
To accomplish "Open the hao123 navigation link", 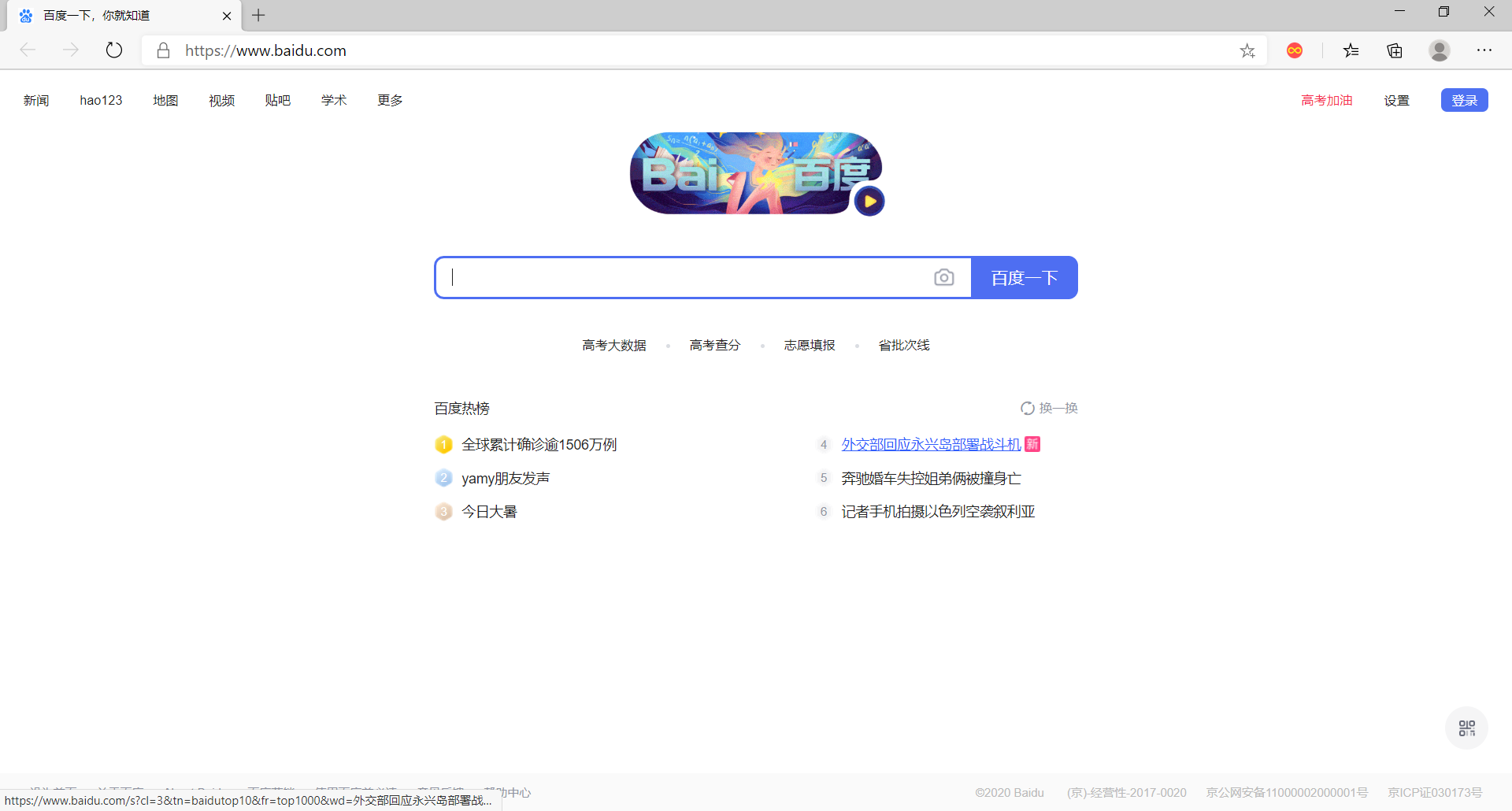I will click(101, 100).
